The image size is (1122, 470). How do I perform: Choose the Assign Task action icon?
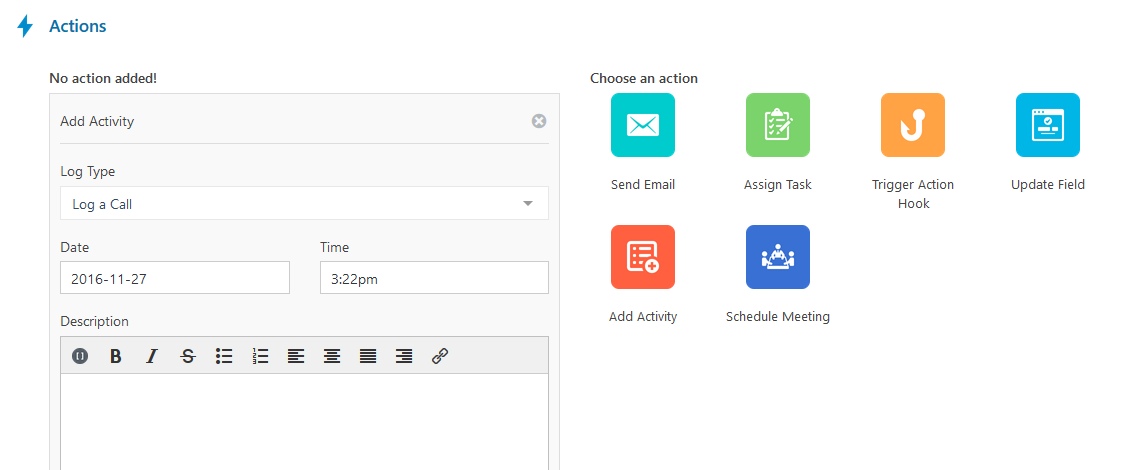point(778,125)
